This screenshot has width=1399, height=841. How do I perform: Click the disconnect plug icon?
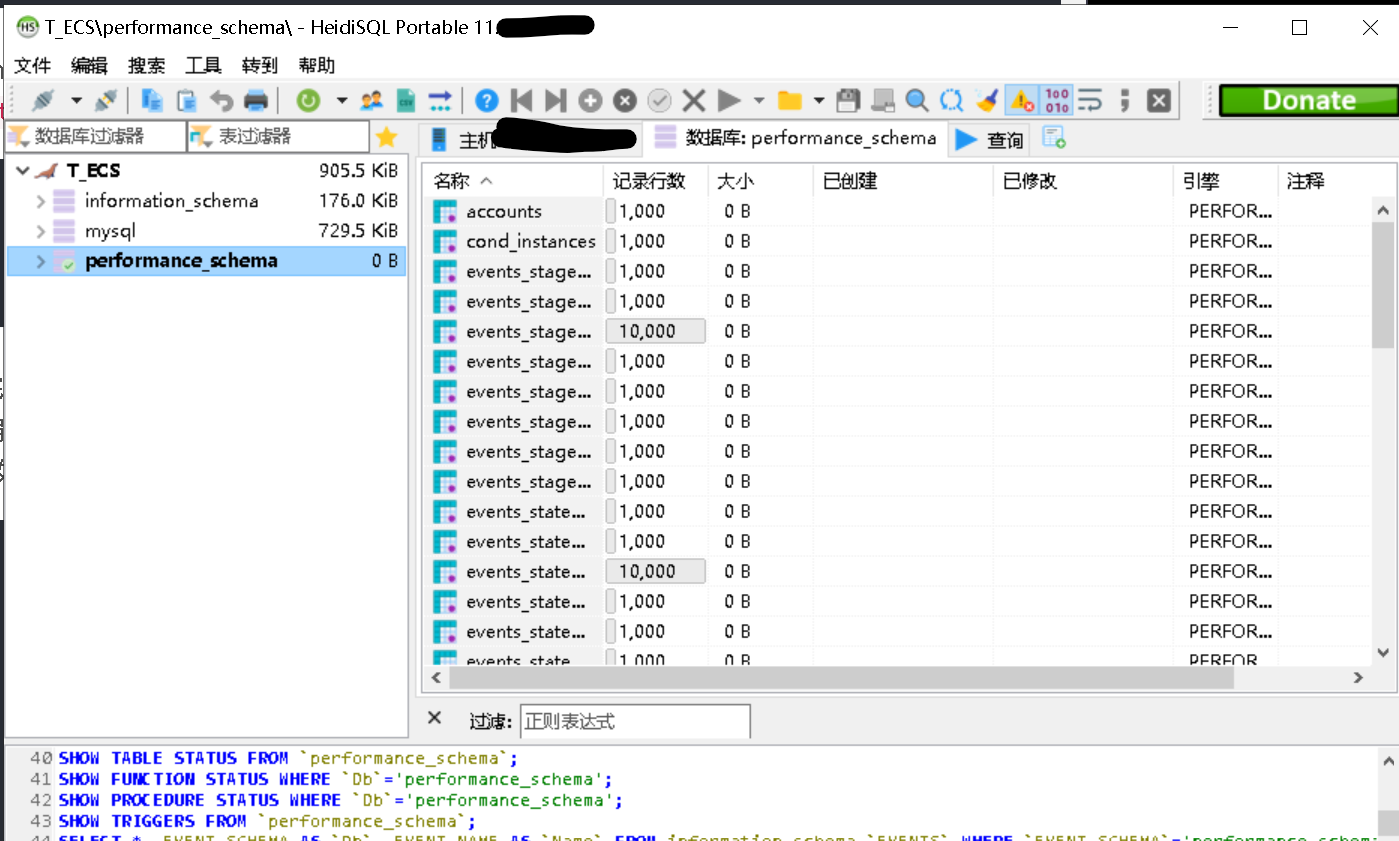click(106, 100)
